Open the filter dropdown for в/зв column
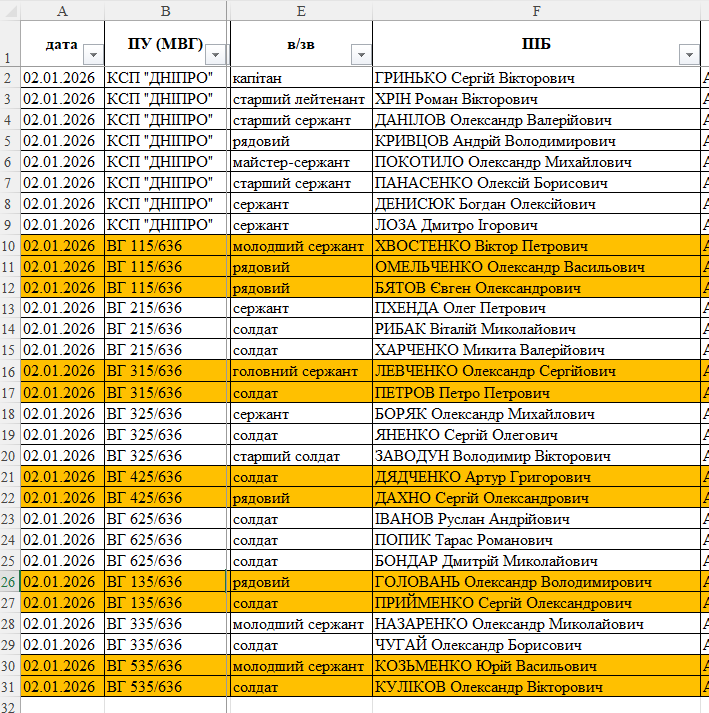Viewport: 709px width, 713px height. (361, 55)
